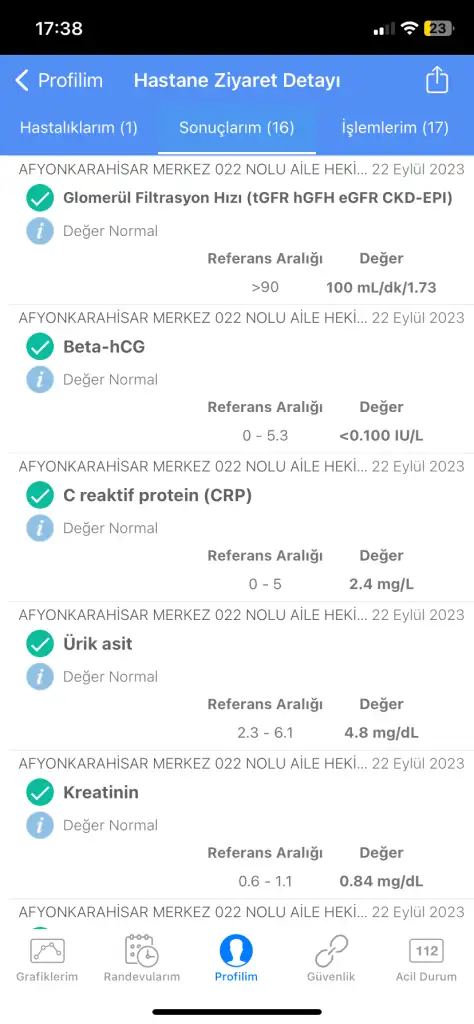
Task: Tap green checkmark next to C reaktif protein
Action: [40, 496]
